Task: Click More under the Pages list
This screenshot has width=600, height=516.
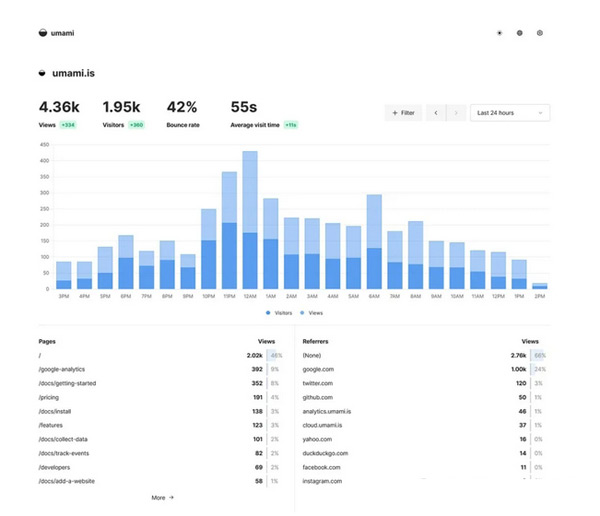Action: tap(158, 497)
